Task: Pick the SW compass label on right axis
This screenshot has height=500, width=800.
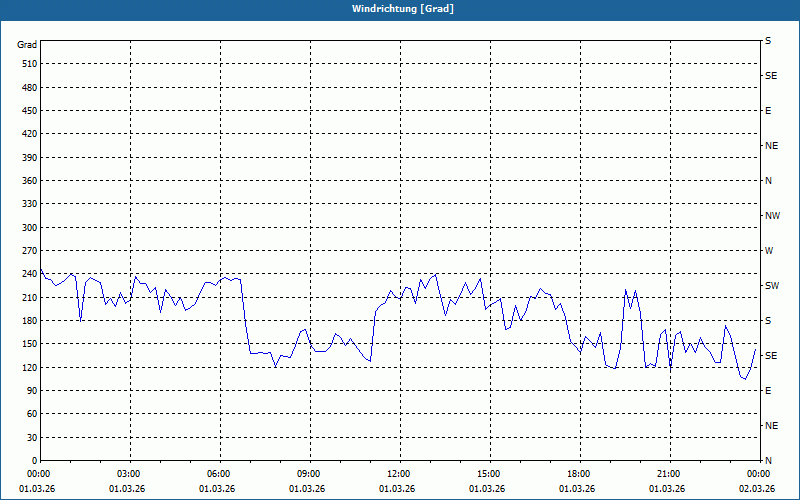Action: [x=772, y=286]
